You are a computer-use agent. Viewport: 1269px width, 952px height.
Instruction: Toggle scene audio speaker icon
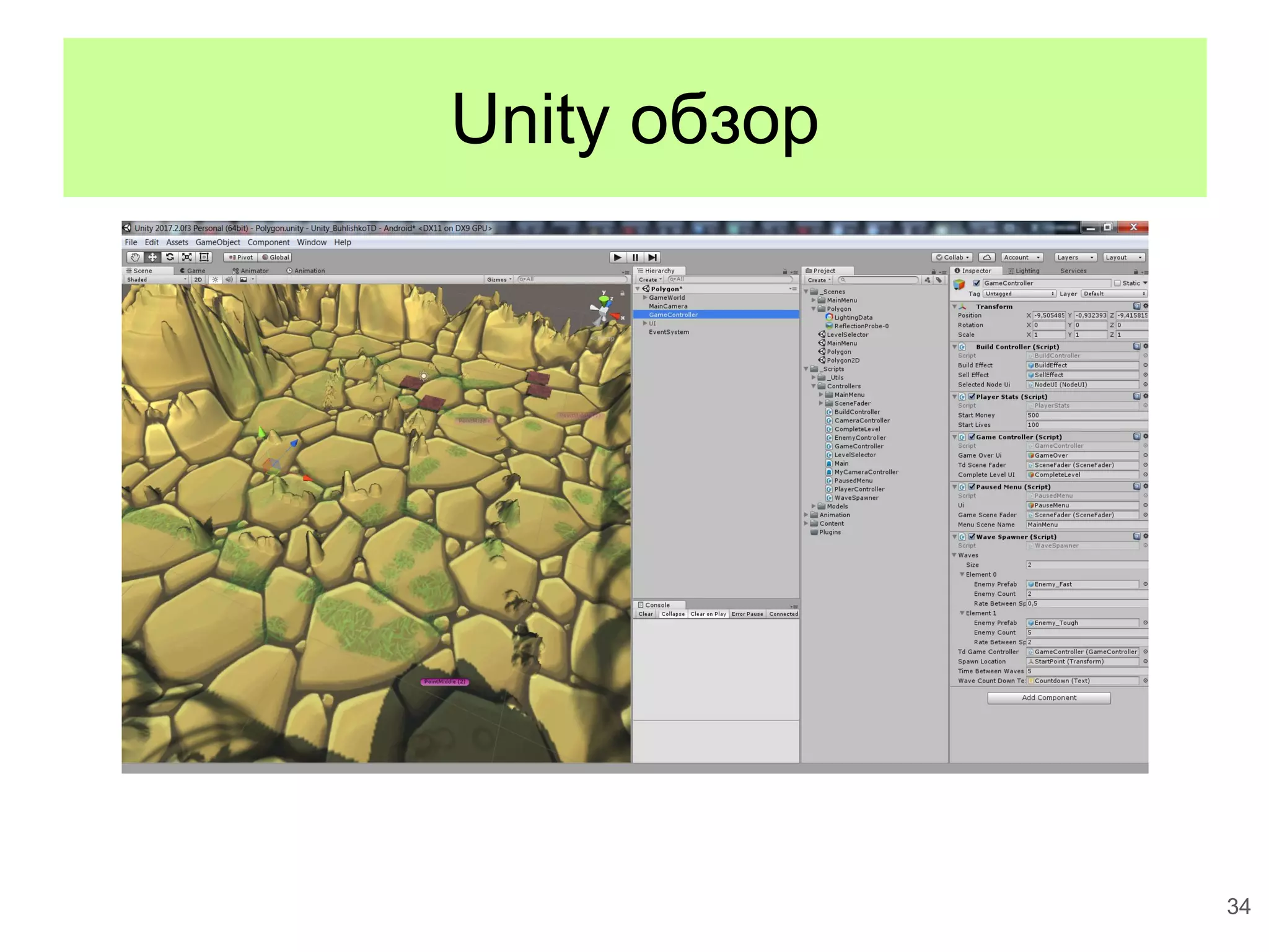[229, 279]
